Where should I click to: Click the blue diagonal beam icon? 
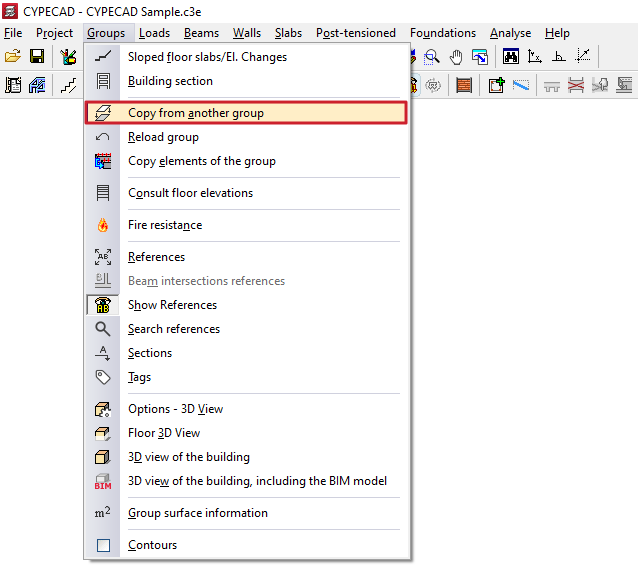click(x=521, y=85)
